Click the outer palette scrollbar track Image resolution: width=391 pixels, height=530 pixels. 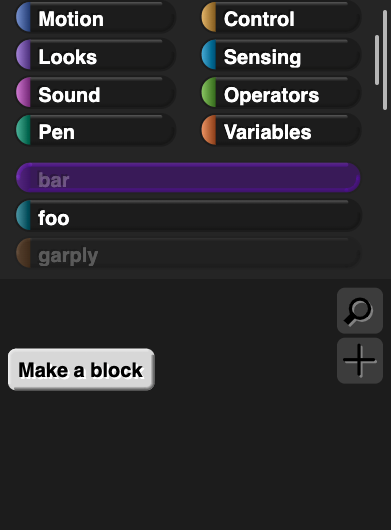(385, 60)
